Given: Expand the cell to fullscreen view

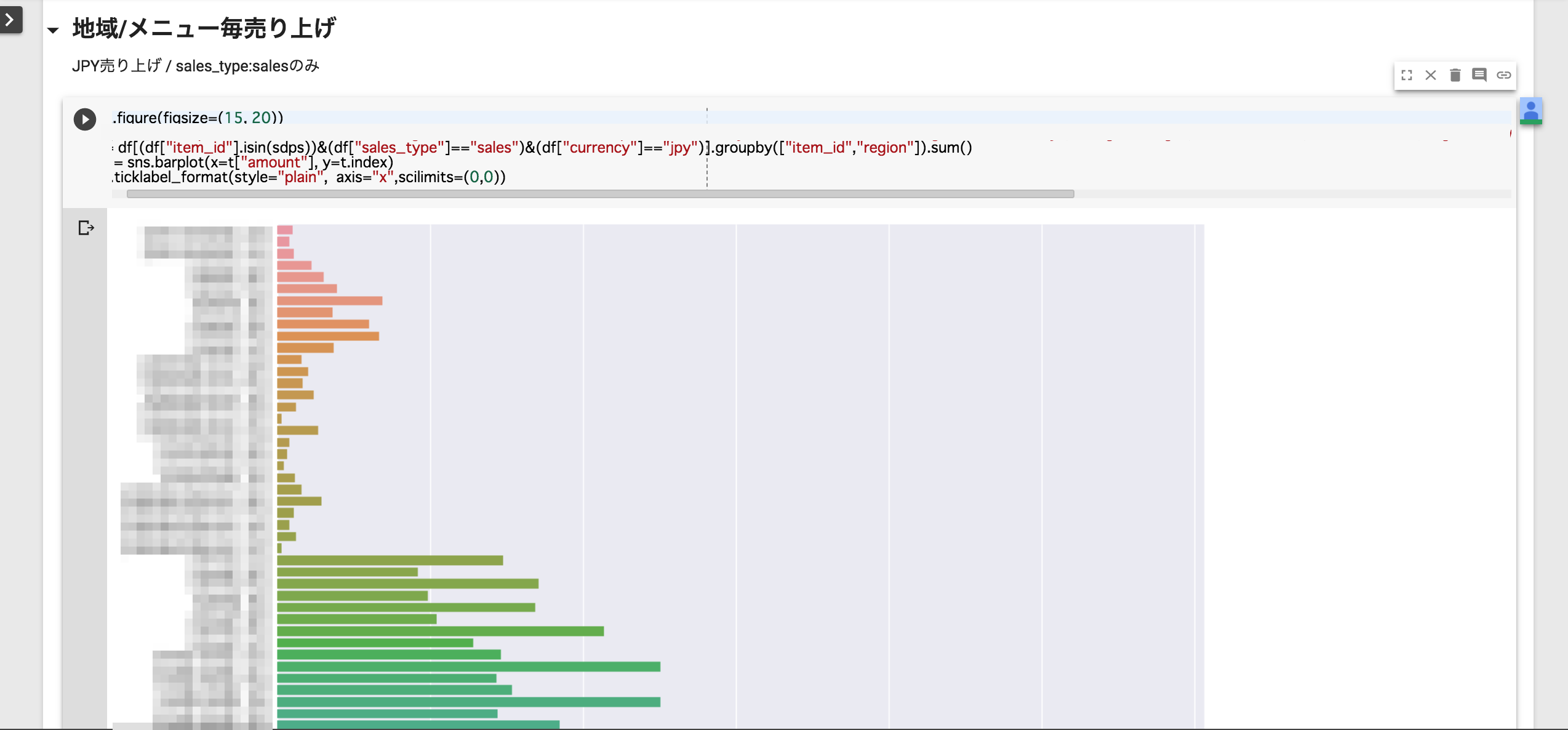Looking at the screenshot, I should [x=1407, y=74].
